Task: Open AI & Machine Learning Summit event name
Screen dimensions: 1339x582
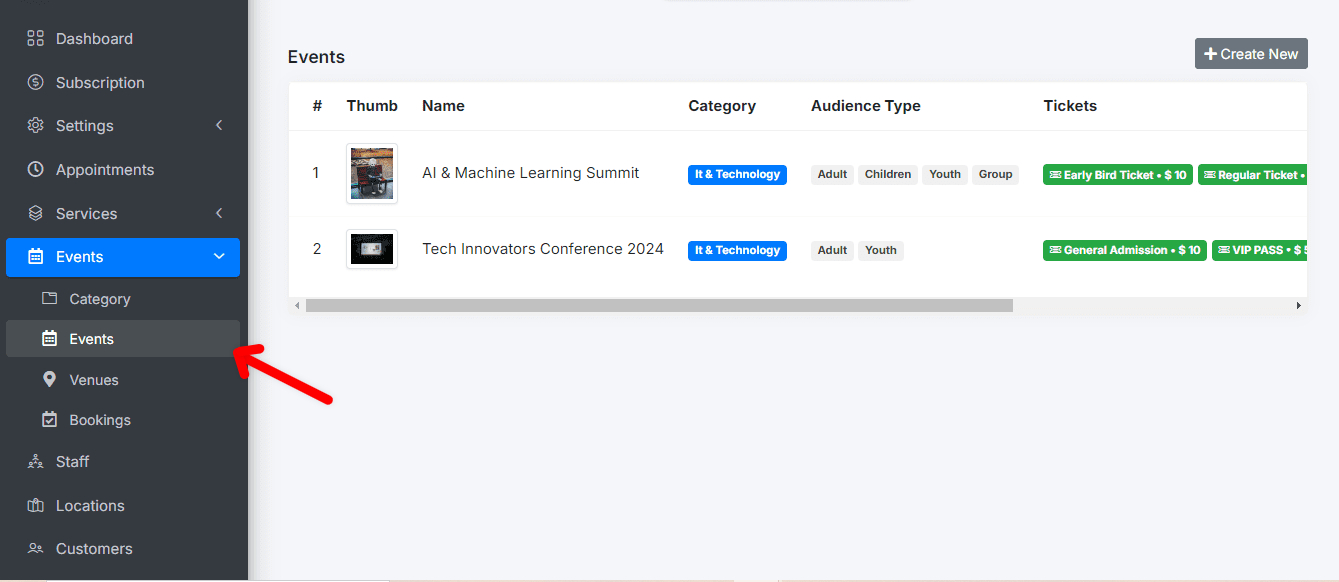Action: point(530,173)
